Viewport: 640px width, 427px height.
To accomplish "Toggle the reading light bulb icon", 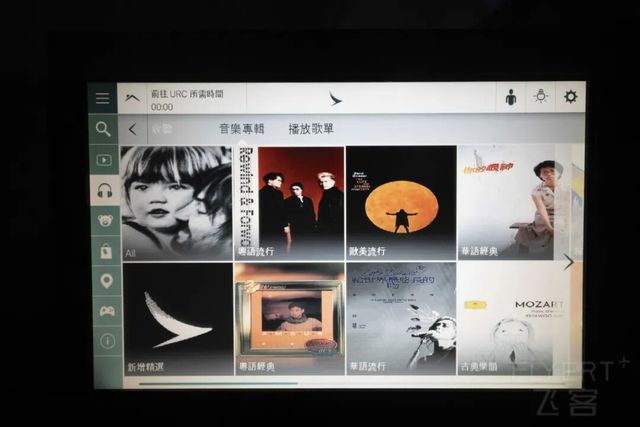I will click(541, 97).
